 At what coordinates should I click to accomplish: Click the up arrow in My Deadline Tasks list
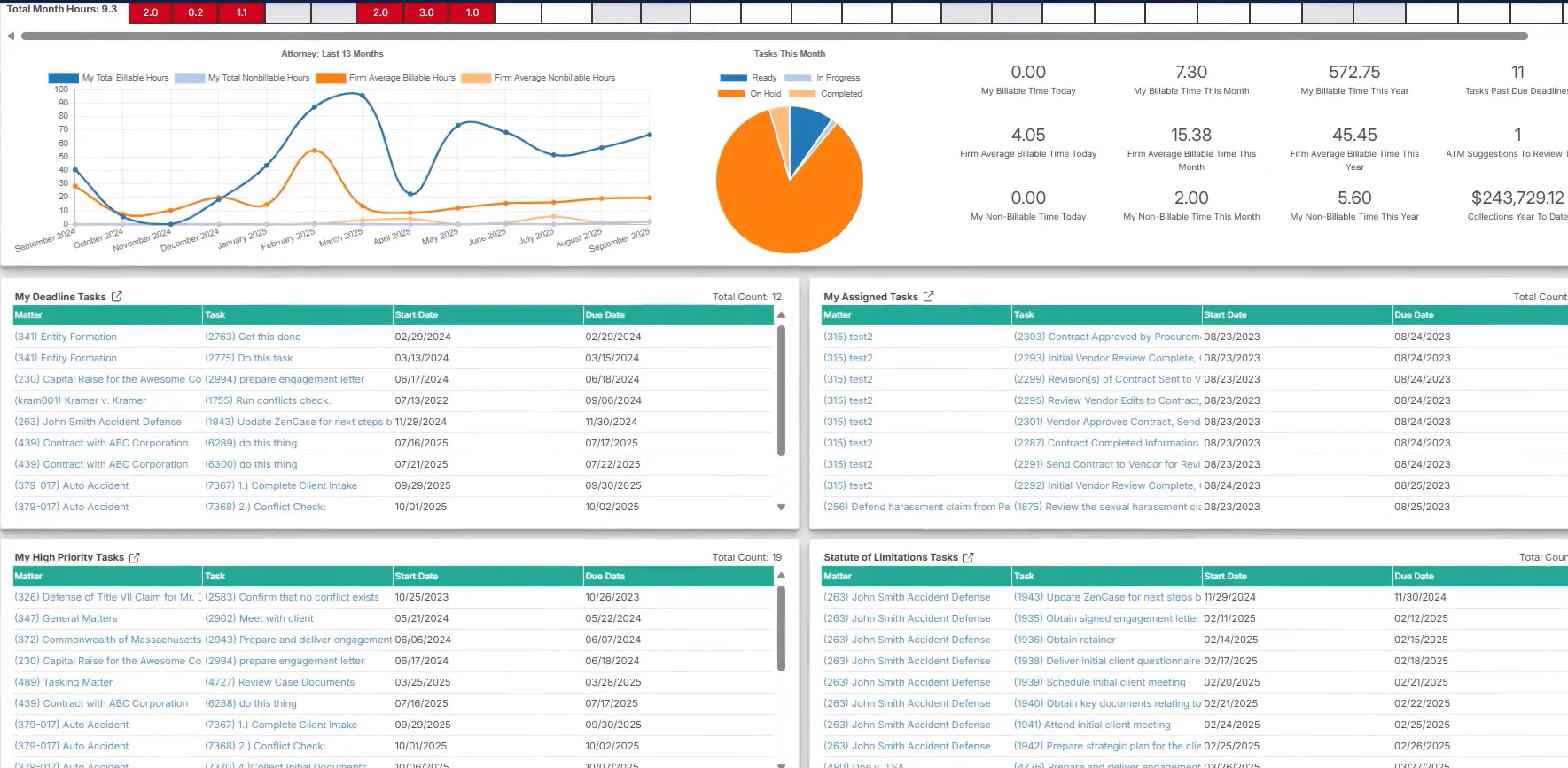pyautogui.click(x=781, y=315)
